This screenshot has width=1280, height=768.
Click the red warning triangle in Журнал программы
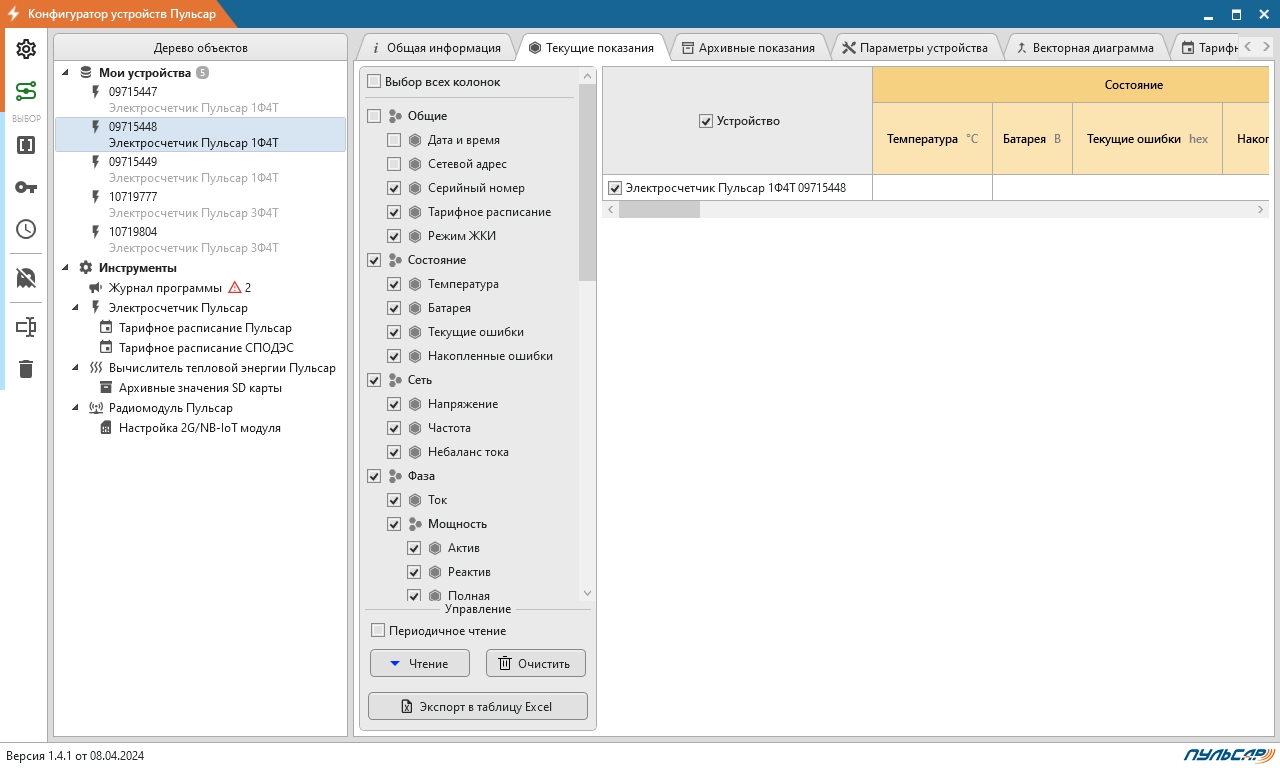click(x=235, y=287)
